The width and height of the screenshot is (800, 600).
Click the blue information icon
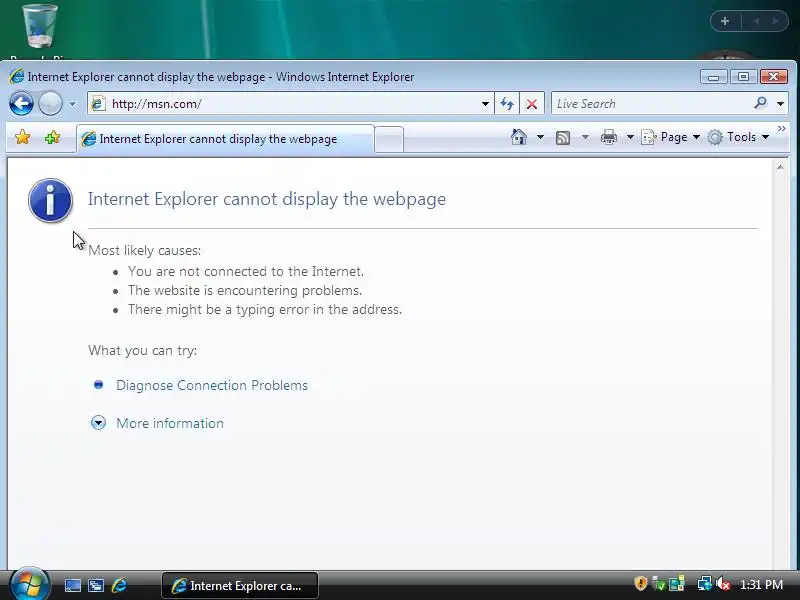tap(50, 201)
